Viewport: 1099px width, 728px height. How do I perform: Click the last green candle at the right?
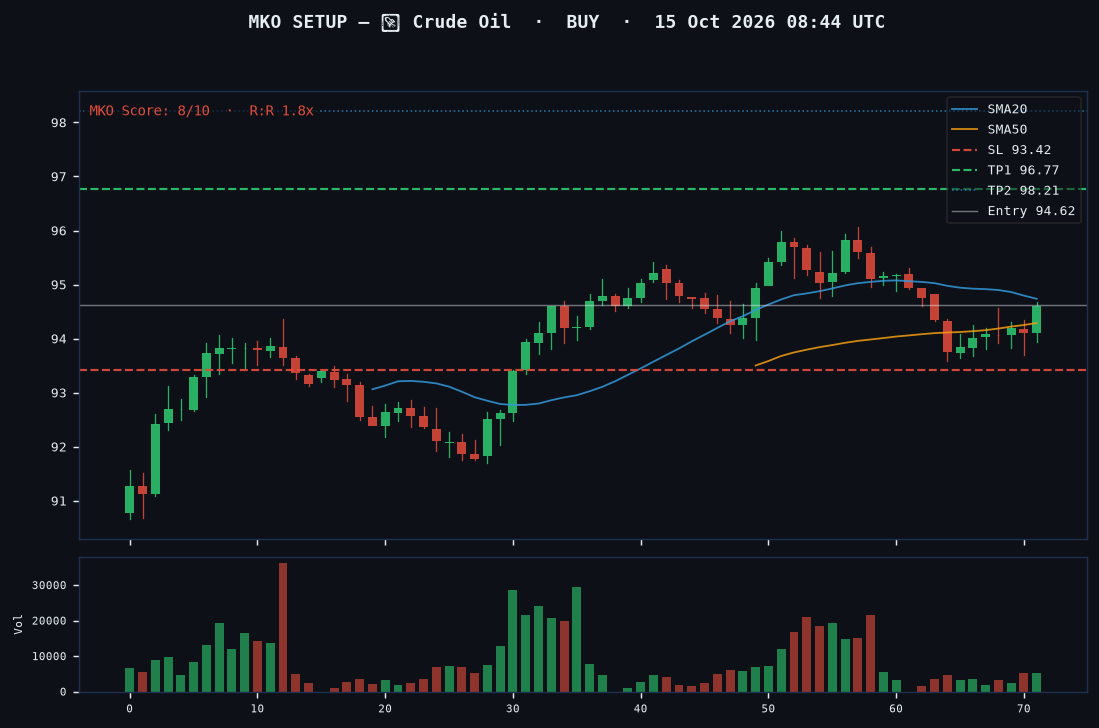[1037, 320]
